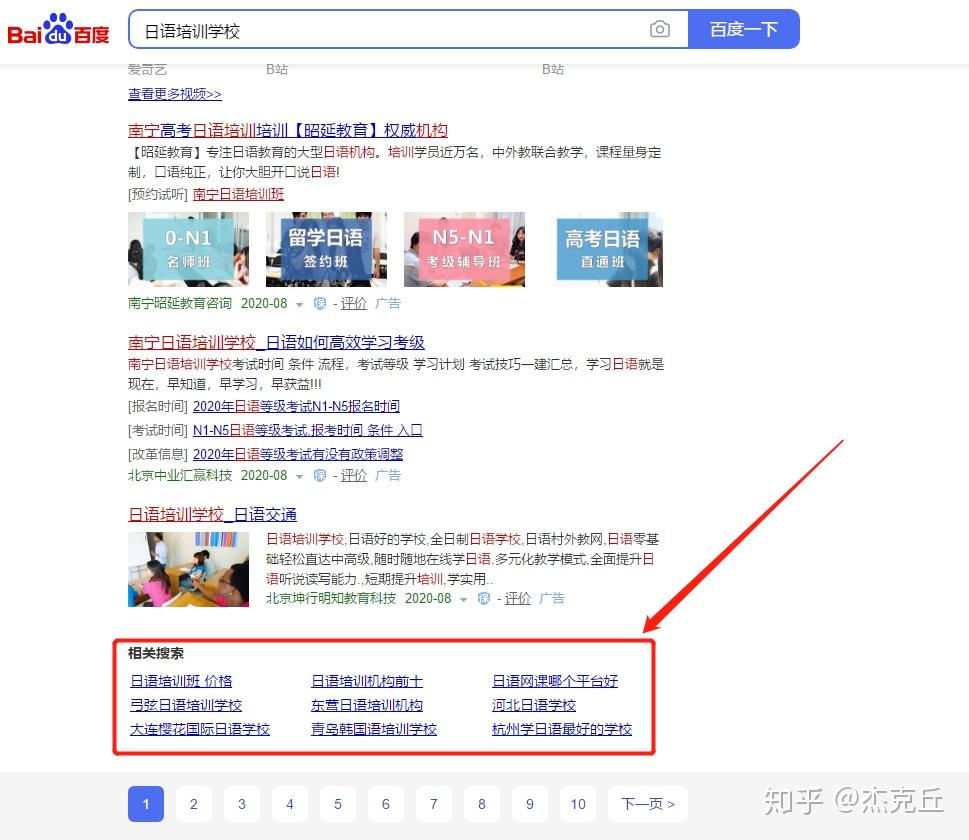Open 南宁日语培训学校_日语如何高效学习考级 result title
This screenshot has height=840, width=969.
pos(276,342)
